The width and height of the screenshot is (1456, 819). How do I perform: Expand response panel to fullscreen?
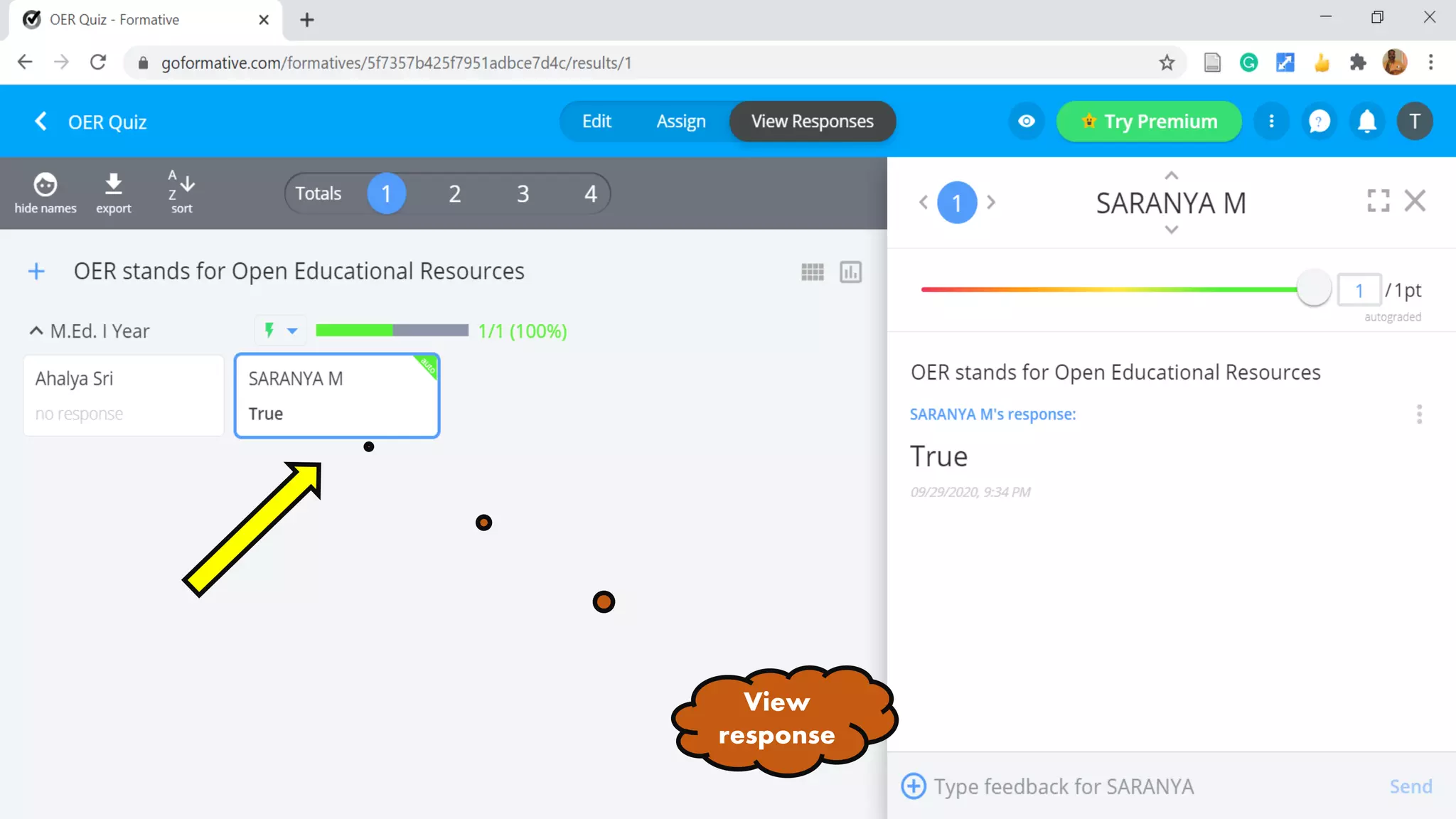tap(1378, 201)
